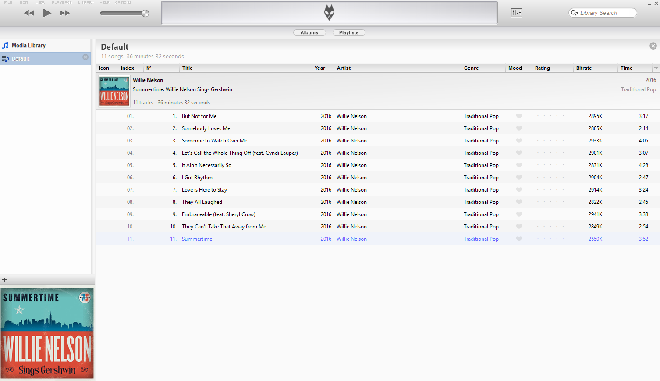The height and width of the screenshot is (381, 660).
Task: Open column header dropdown arrow
Action: pyautogui.click(x=656, y=68)
